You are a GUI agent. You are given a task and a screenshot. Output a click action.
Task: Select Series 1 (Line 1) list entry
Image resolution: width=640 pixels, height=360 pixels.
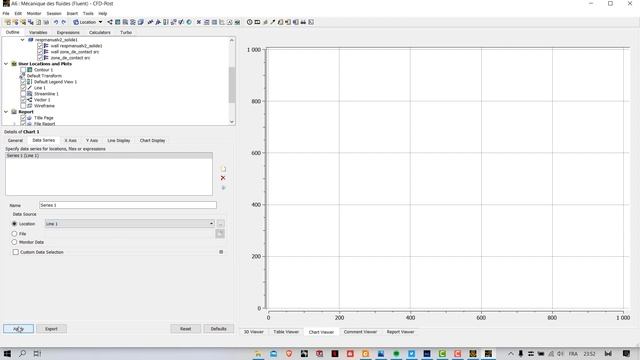pyautogui.click(x=109, y=156)
